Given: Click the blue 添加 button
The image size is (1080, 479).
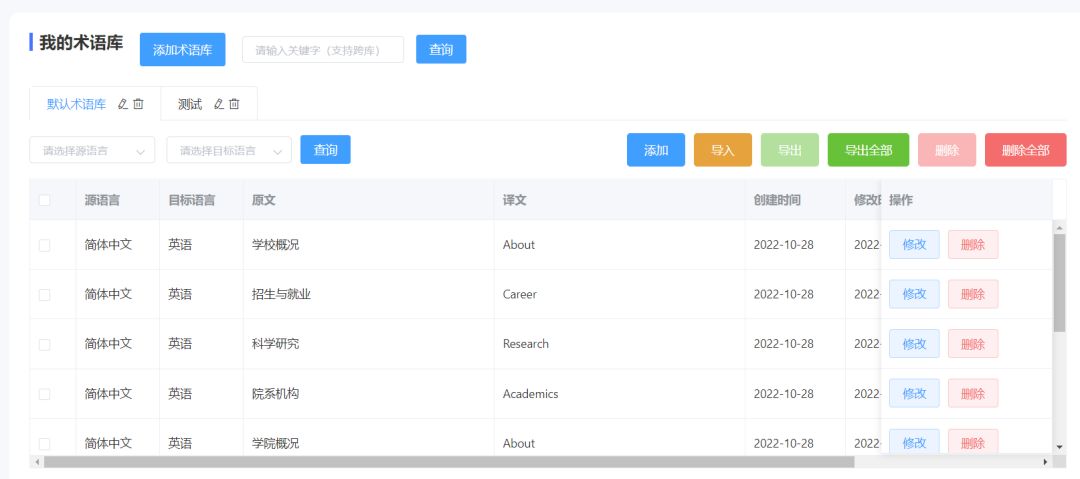Looking at the screenshot, I should tap(656, 150).
